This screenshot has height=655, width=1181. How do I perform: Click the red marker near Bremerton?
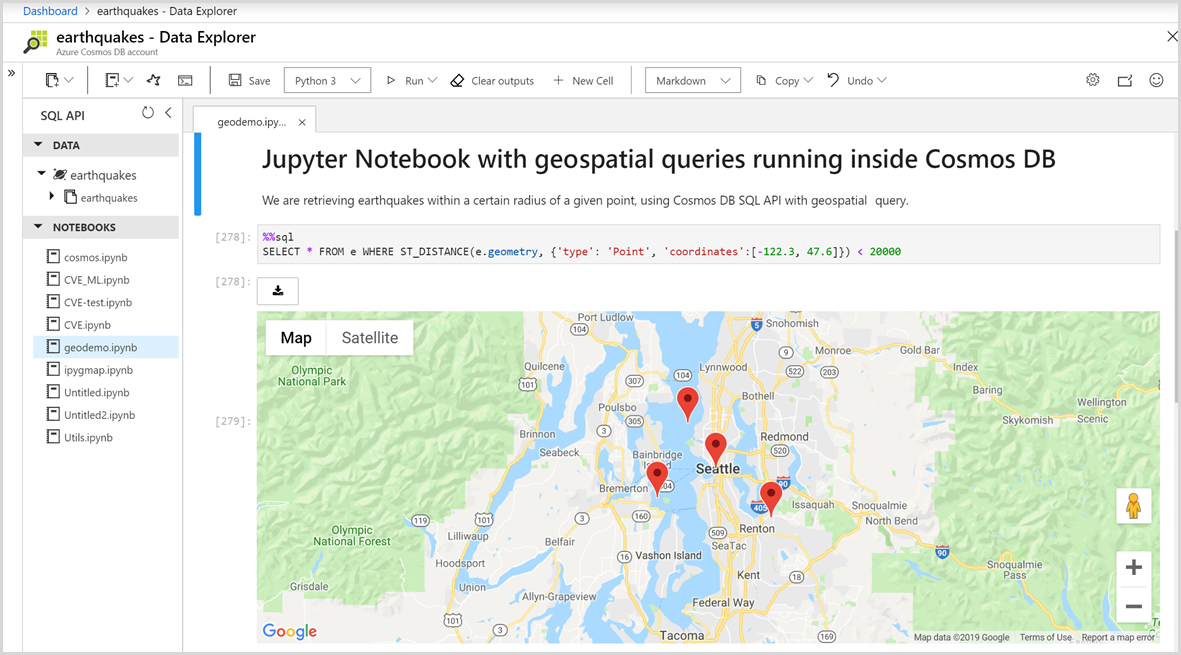pos(658,479)
